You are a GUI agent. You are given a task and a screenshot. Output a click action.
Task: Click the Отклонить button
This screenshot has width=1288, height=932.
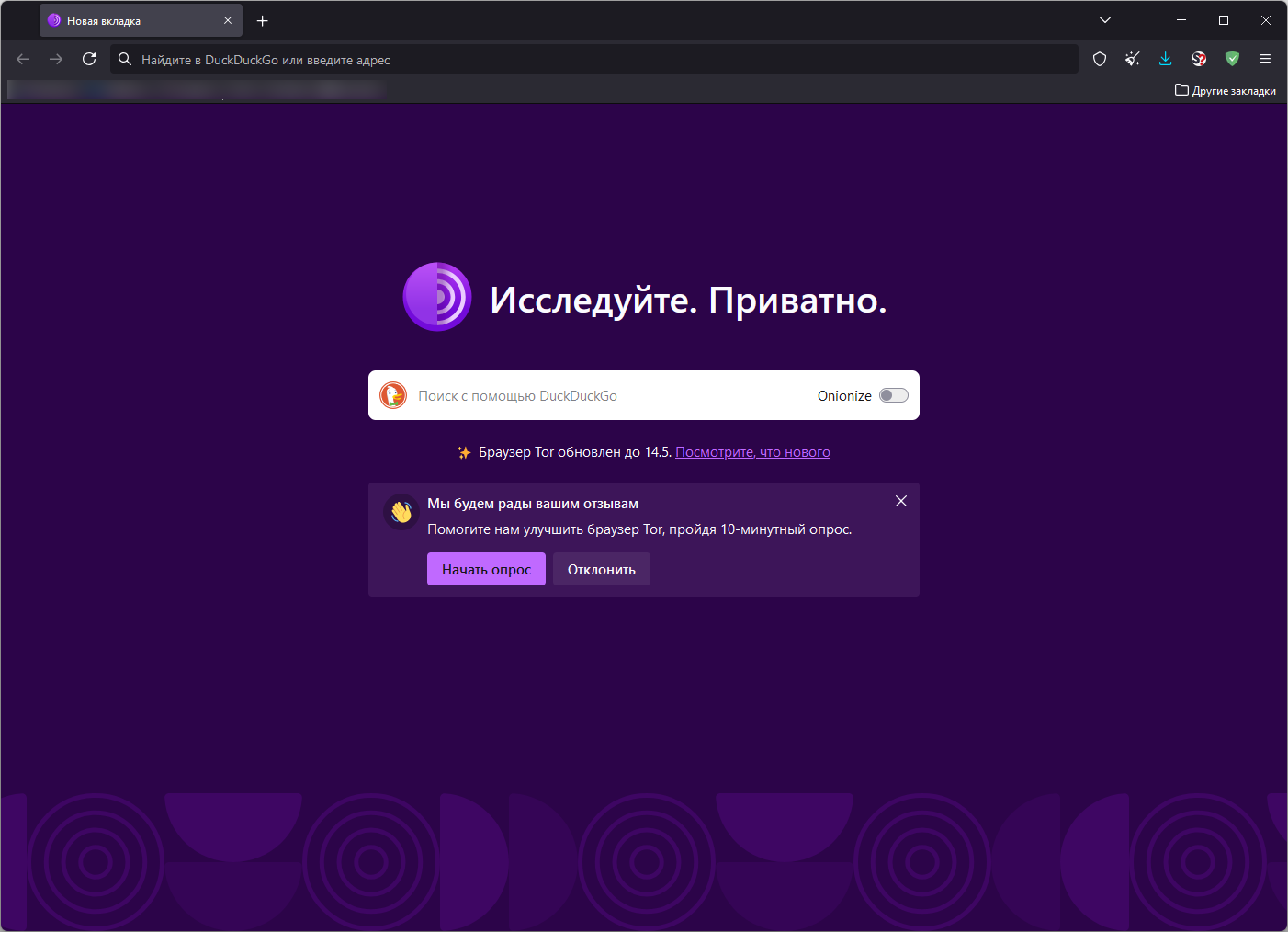[602, 569]
